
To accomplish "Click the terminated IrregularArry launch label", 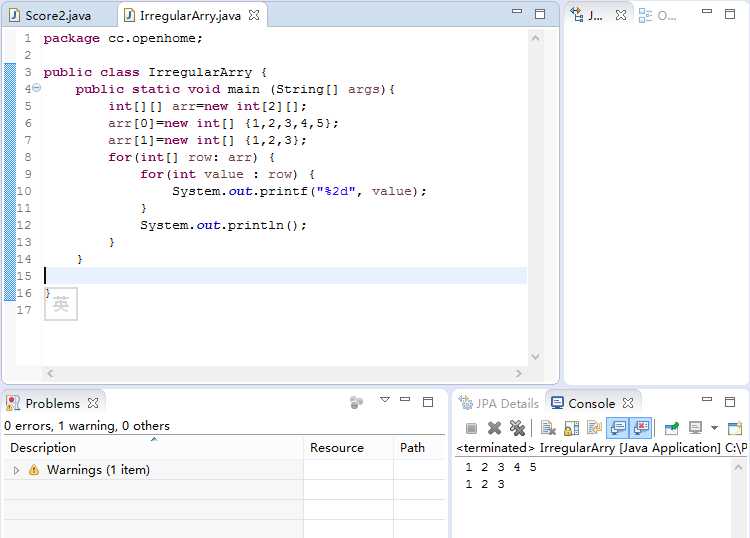I will click(x=602, y=448).
